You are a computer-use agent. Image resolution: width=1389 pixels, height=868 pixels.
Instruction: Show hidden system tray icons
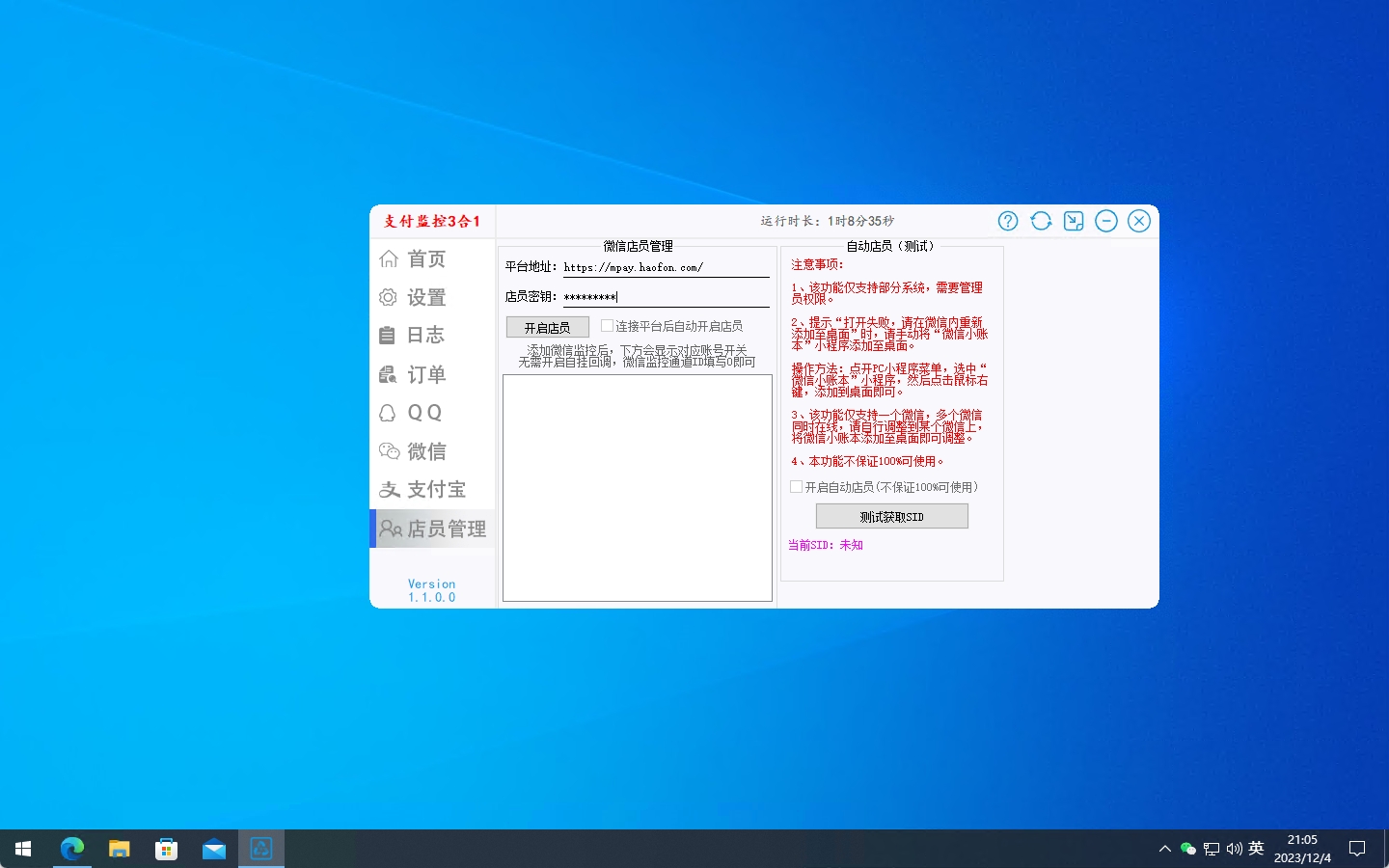[1164, 849]
